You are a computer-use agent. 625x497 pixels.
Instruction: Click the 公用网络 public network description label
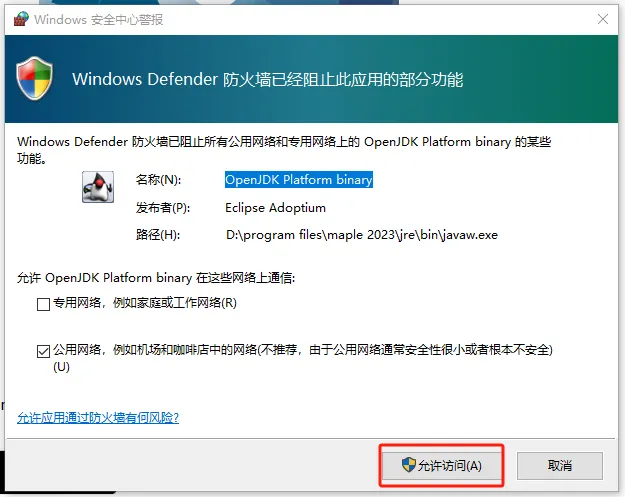(303, 358)
